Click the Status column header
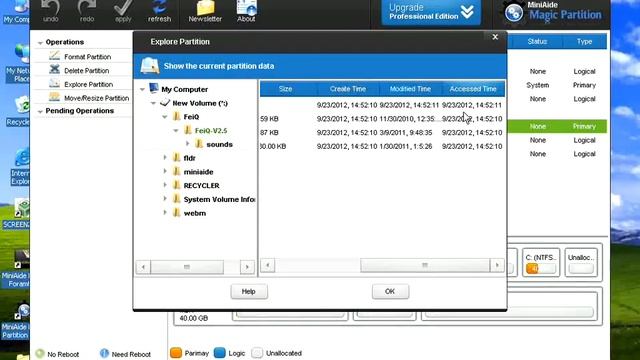The width and height of the screenshot is (640, 360). pos(537,42)
